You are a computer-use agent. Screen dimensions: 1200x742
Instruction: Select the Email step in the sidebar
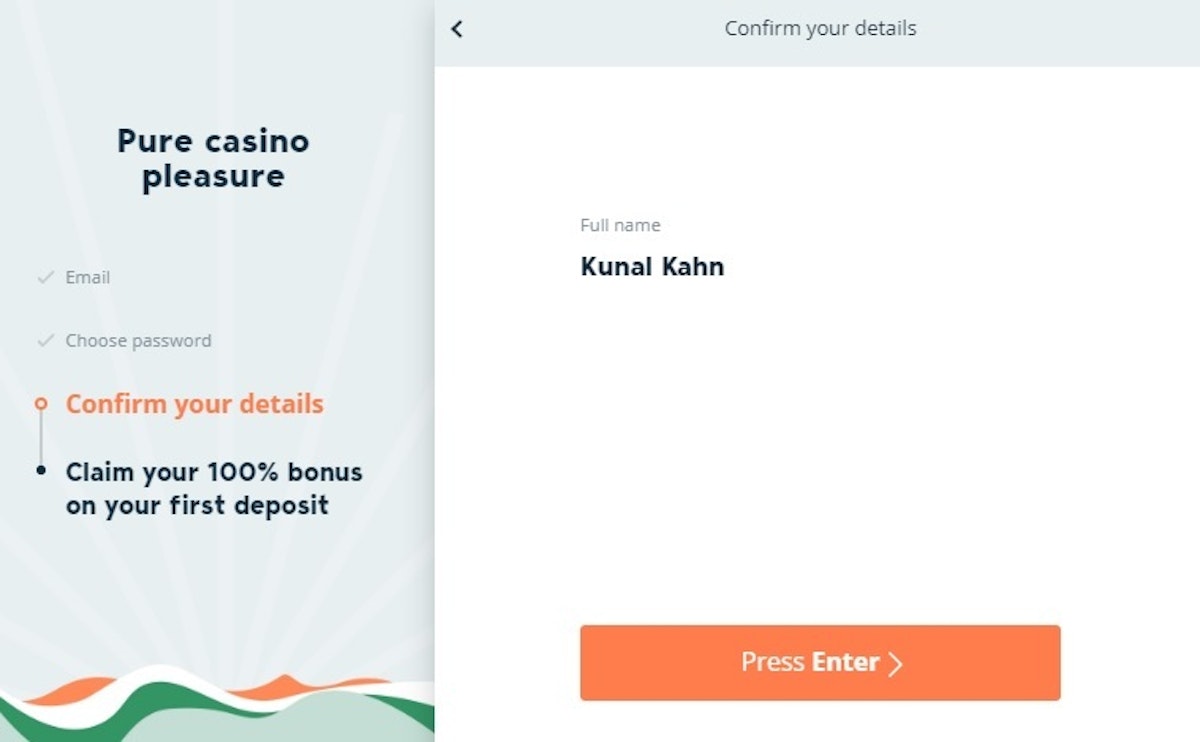88,277
